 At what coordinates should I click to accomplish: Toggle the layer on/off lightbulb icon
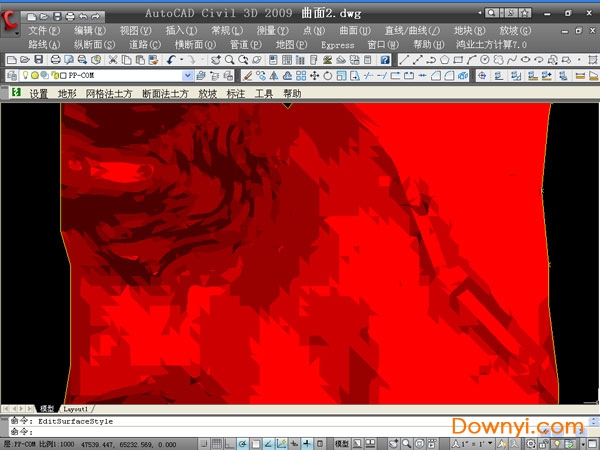pos(24,76)
